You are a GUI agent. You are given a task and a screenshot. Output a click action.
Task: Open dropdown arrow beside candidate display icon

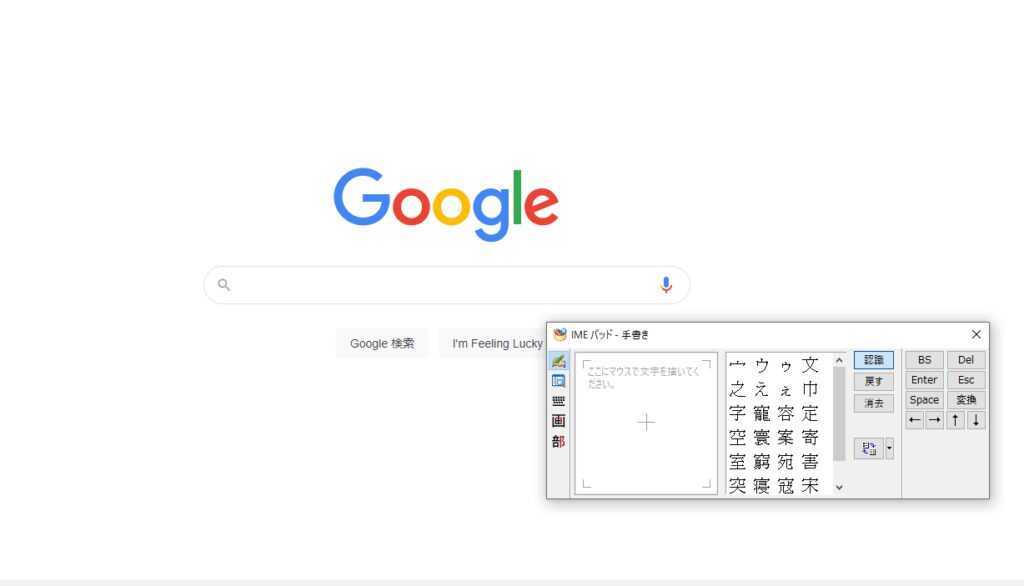[889, 449]
